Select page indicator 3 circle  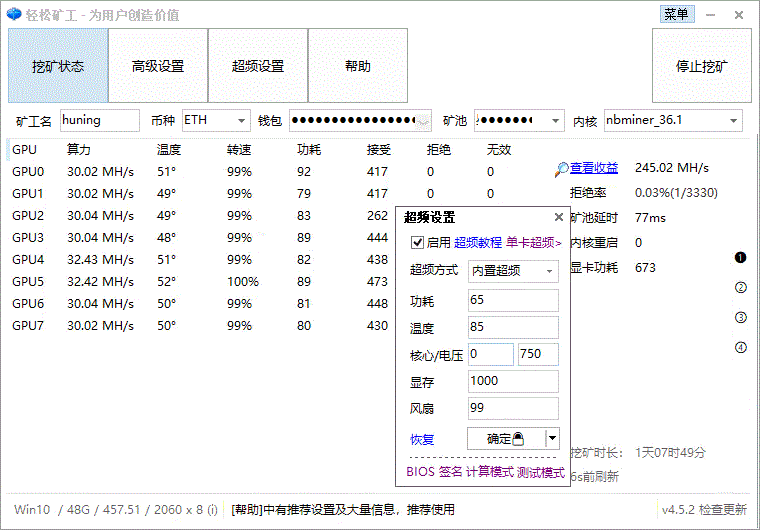coord(740,318)
